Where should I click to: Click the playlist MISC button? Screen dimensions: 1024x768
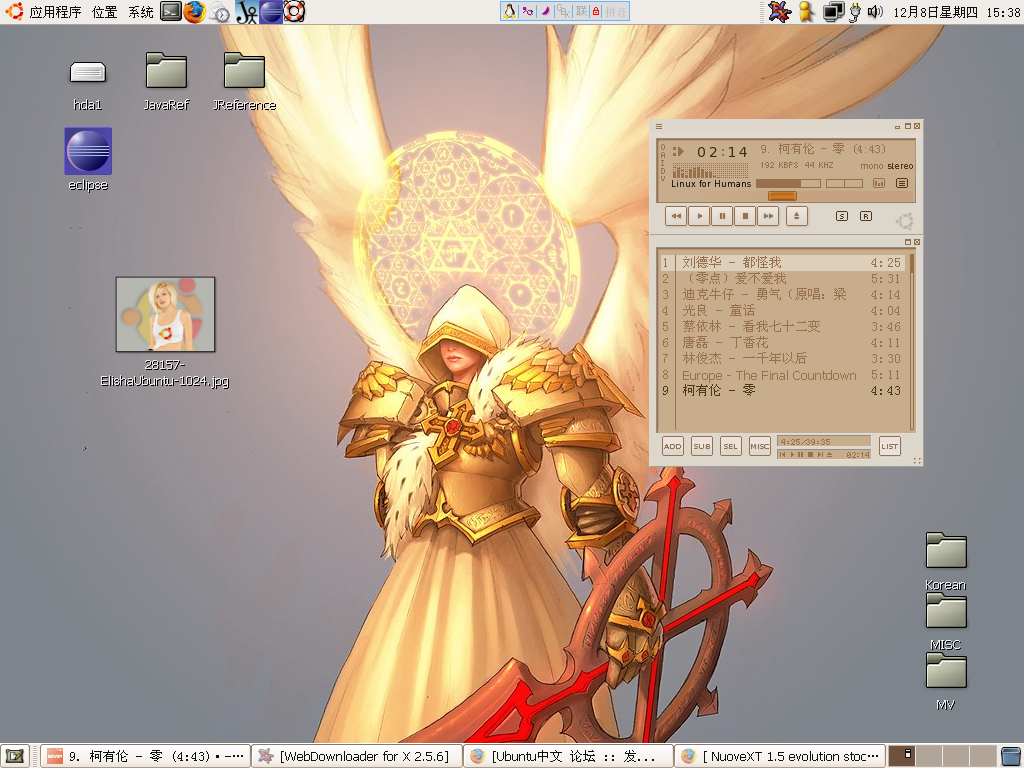coord(760,447)
